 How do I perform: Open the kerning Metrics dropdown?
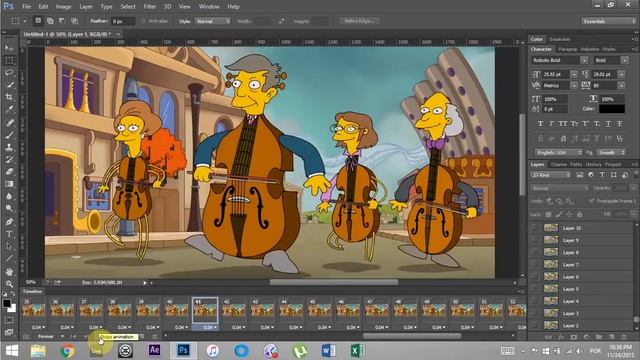(574, 86)
